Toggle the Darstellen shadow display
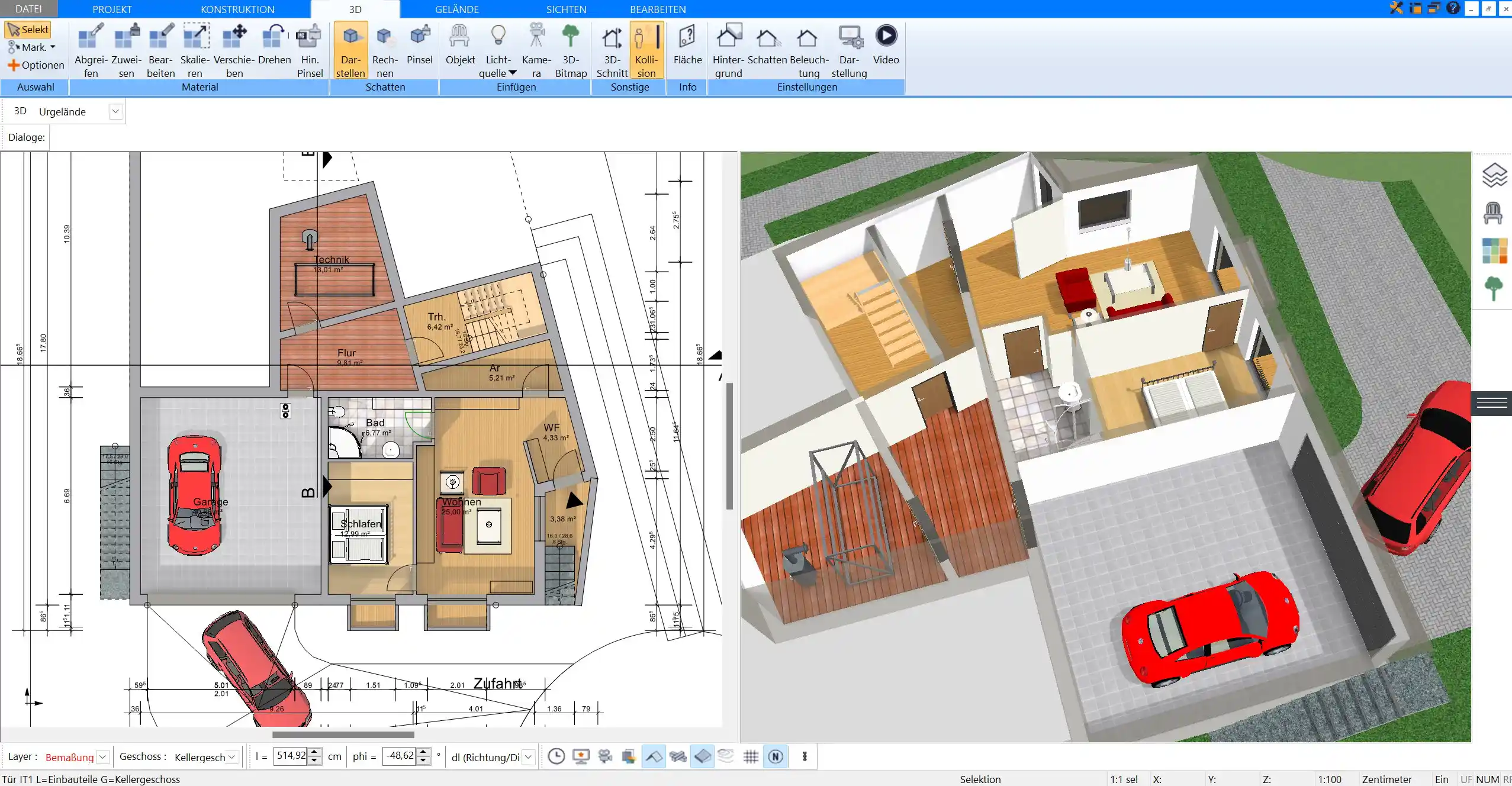Image resolution: width=1512 pixels, height=786 pixels. pyautogui.click(x=350, y=50)
